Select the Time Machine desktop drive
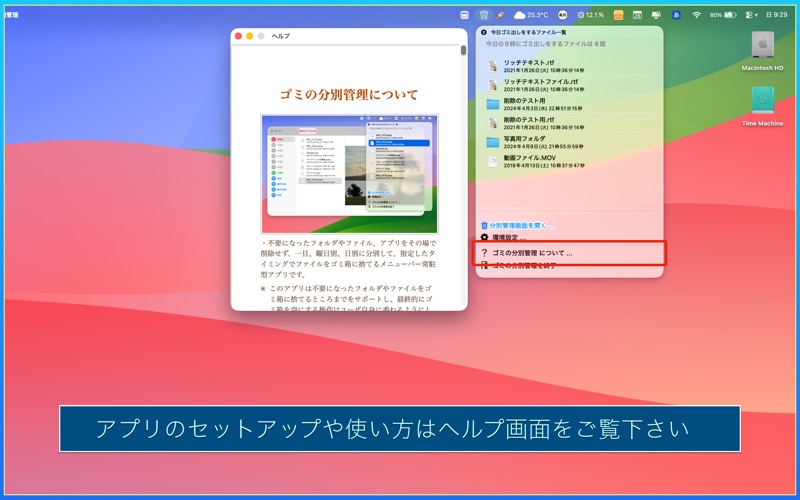The image size is (800, 500). [762, 106]
